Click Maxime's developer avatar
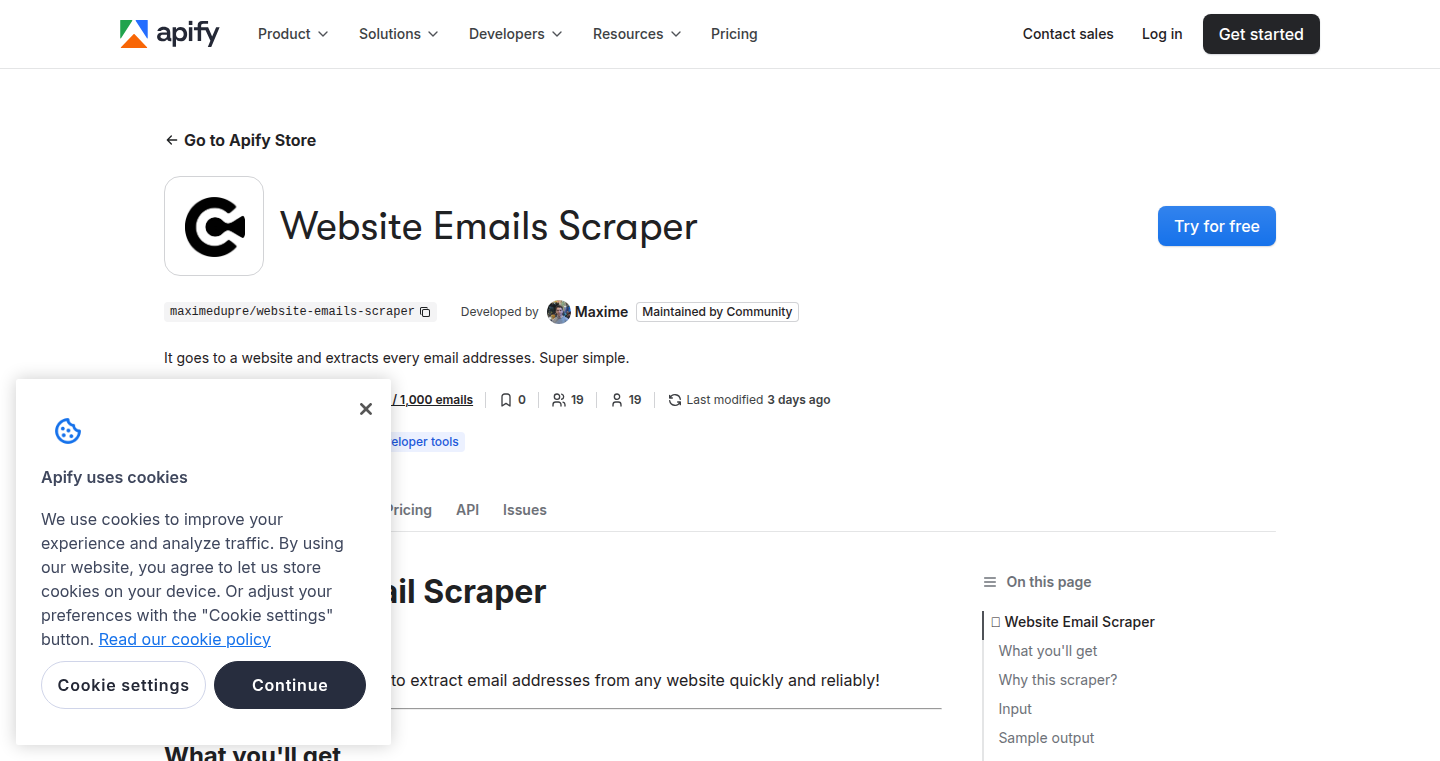 (559, 312)
